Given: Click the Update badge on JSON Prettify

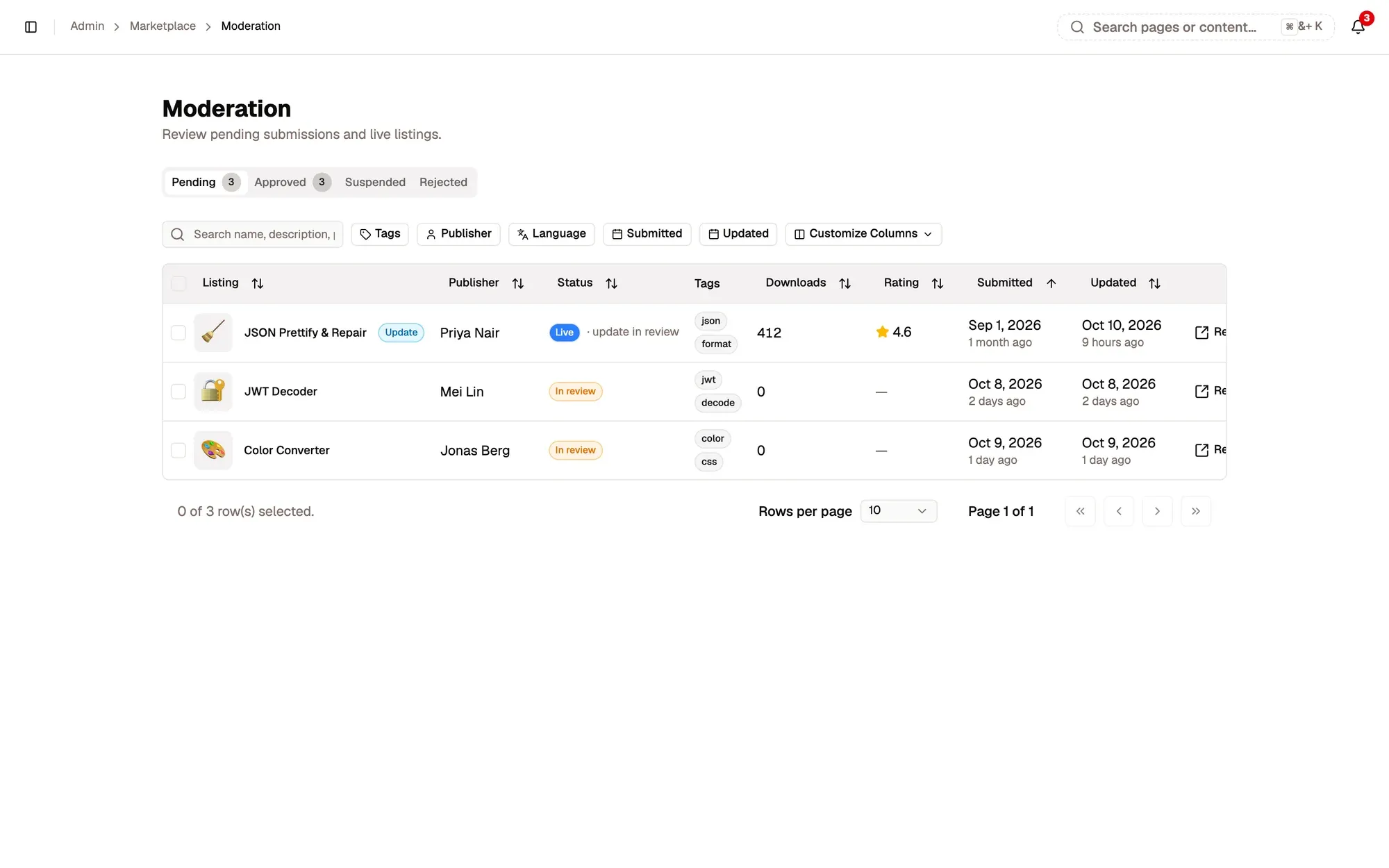Looking at the screenshot, I should (401, 333).
